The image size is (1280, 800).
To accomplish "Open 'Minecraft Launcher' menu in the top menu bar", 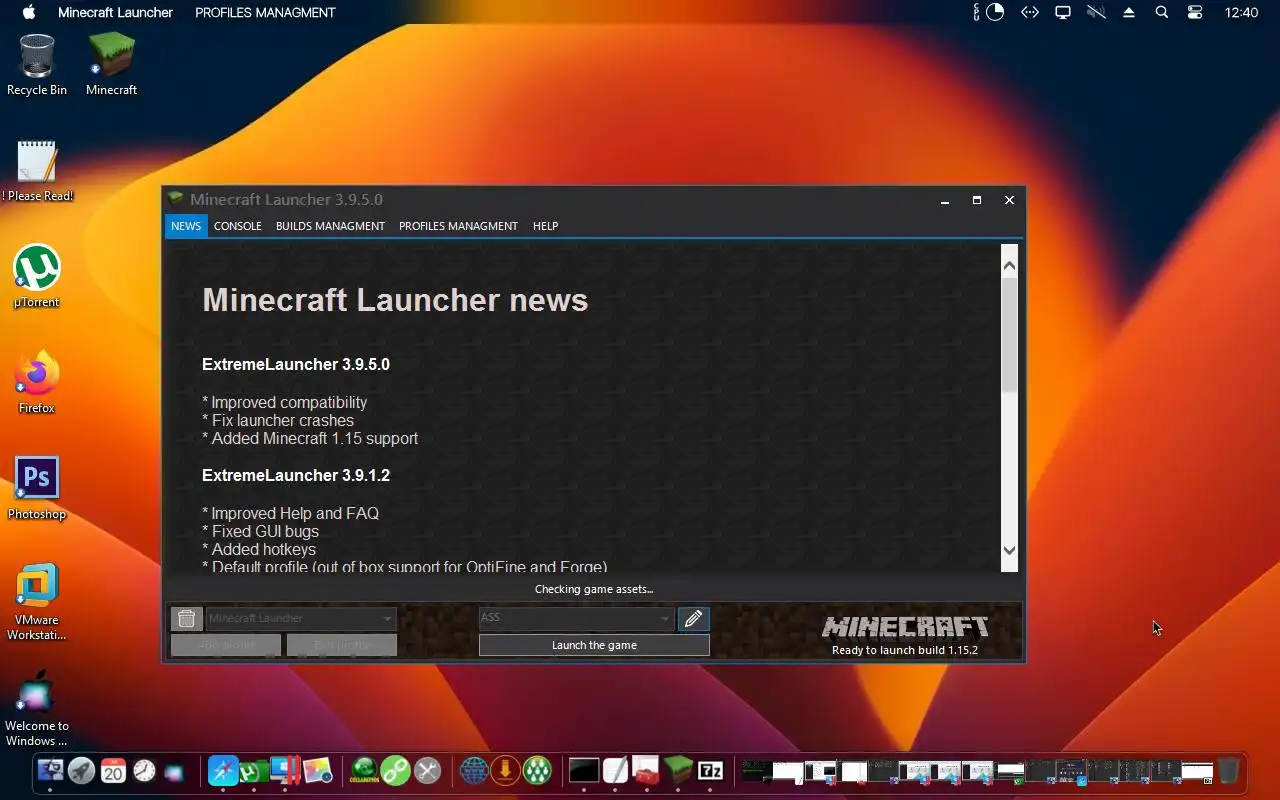I will click(115, 12).
